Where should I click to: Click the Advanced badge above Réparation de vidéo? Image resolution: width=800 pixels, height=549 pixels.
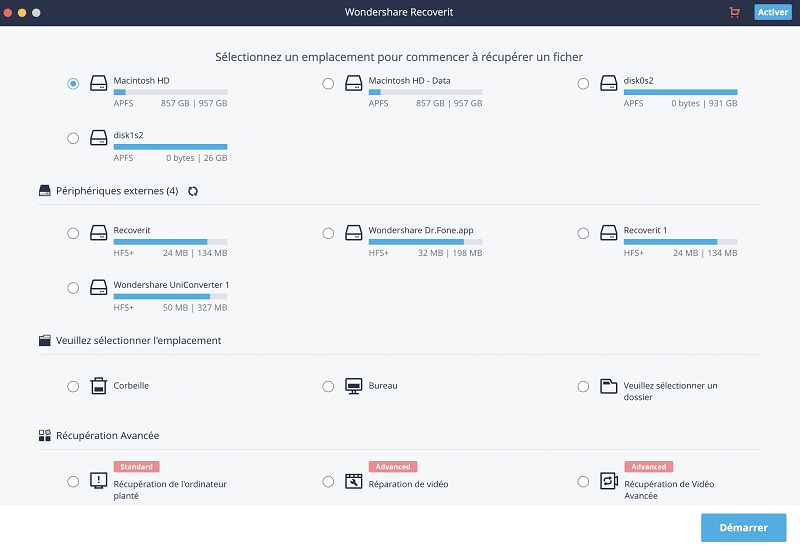pyautogui.click(x=393, y=467)
